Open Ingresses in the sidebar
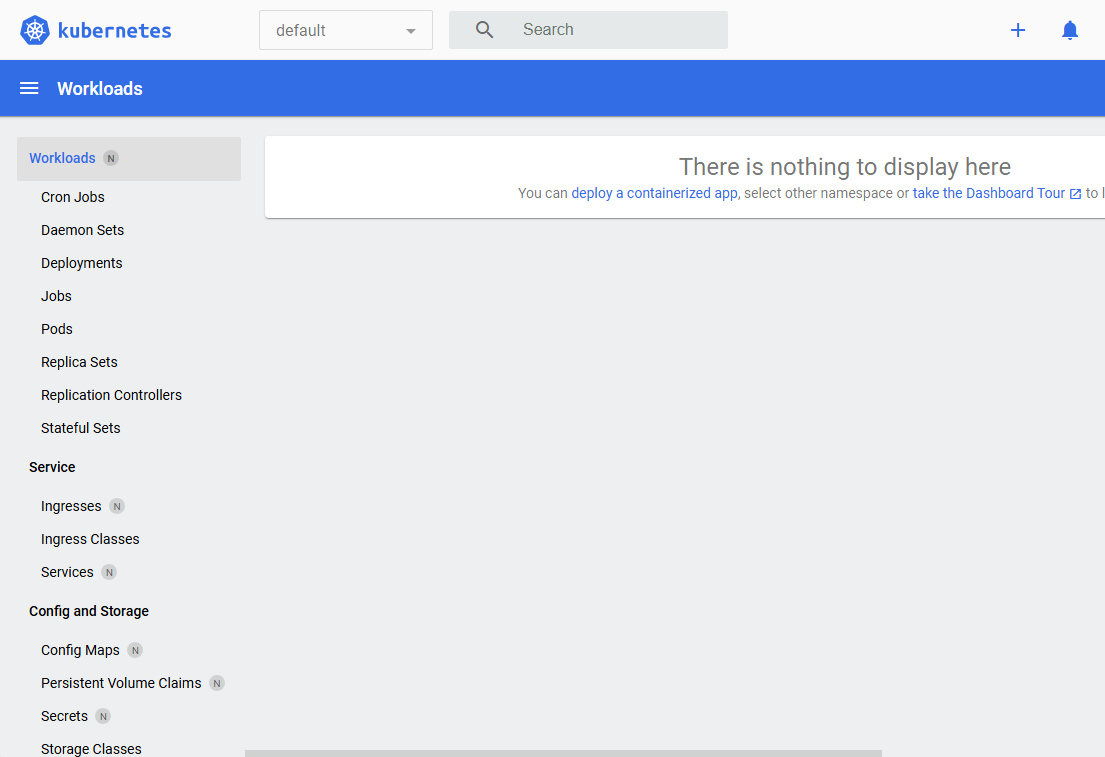The height and width of the screenshot is (757, 1105). tap(71, 507)
